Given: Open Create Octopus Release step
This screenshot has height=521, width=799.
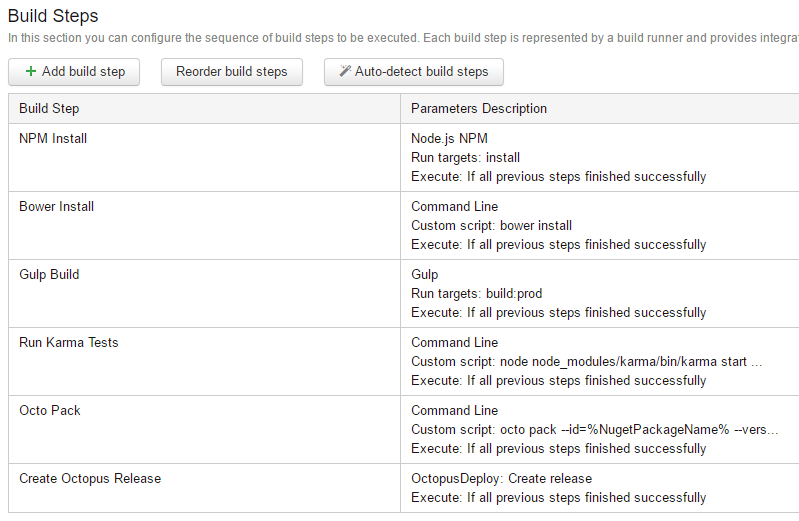Looking at the screenshot, I should coord(90,479).
